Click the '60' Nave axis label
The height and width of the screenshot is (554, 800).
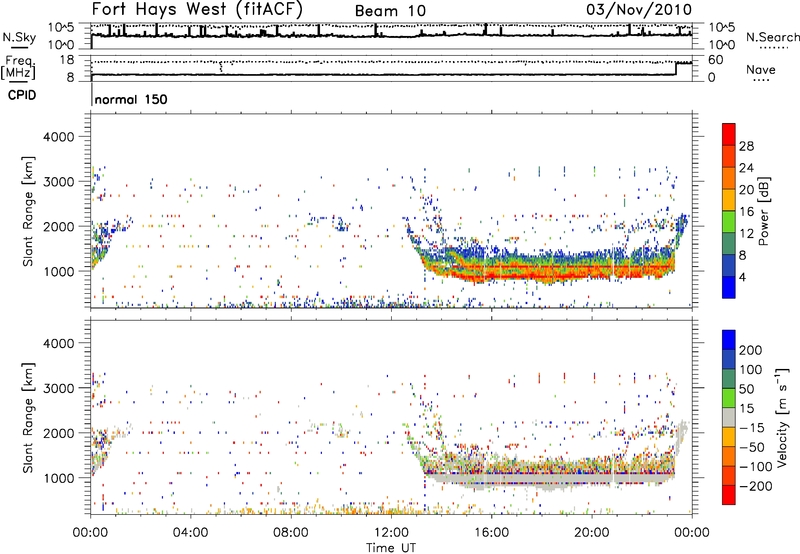pyautogui.click(x=715, y=60)
